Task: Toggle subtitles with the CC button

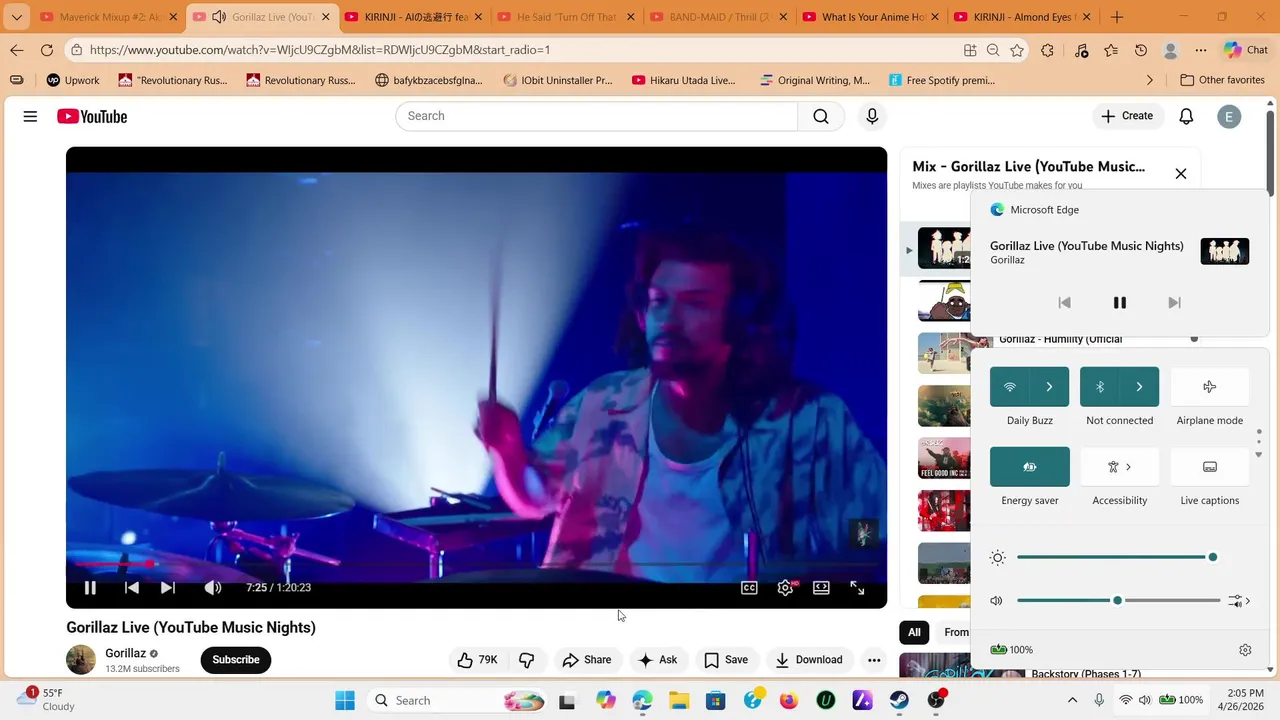Action: coord(749,588)
